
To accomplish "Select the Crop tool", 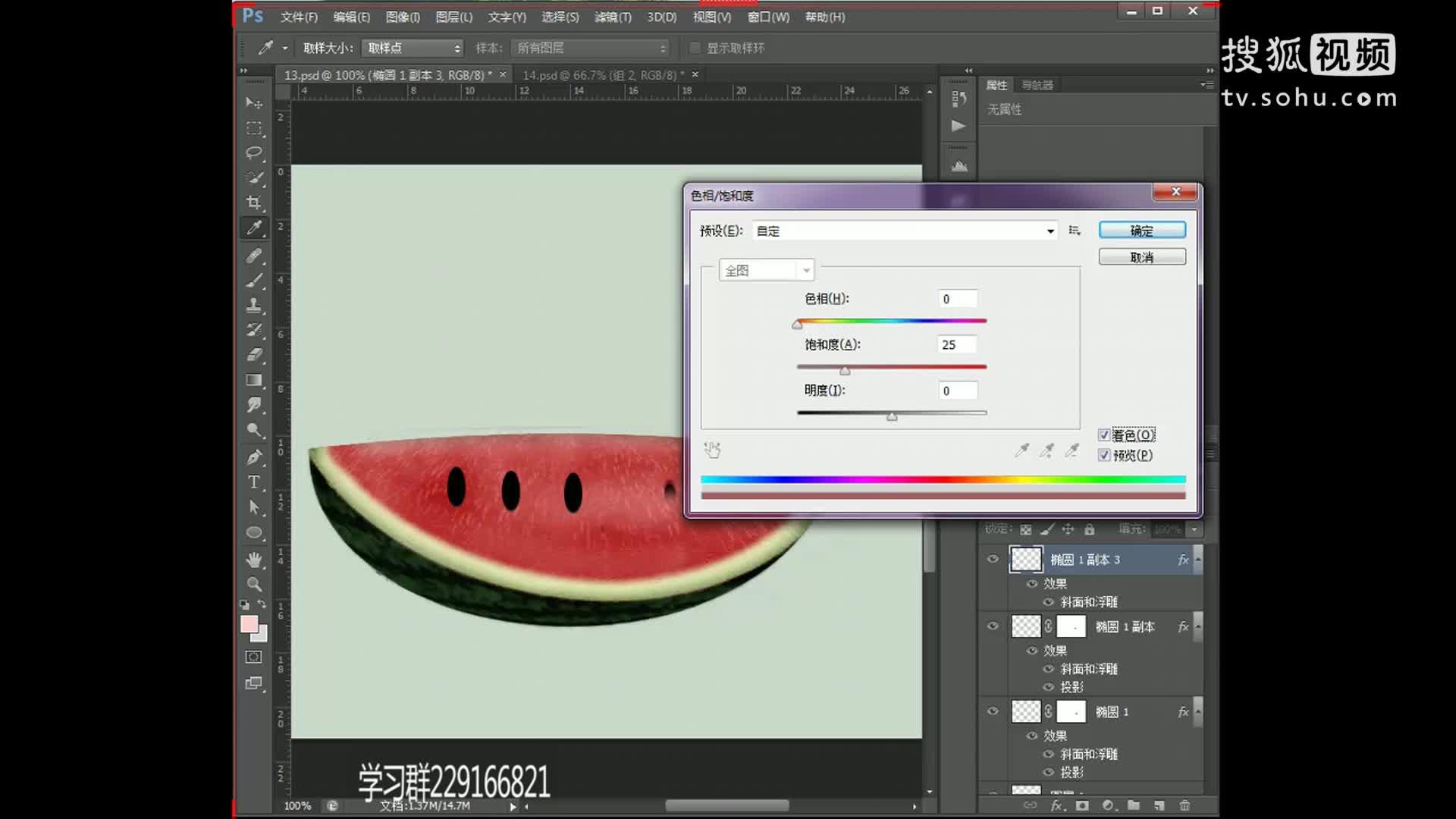I will 254,202.
